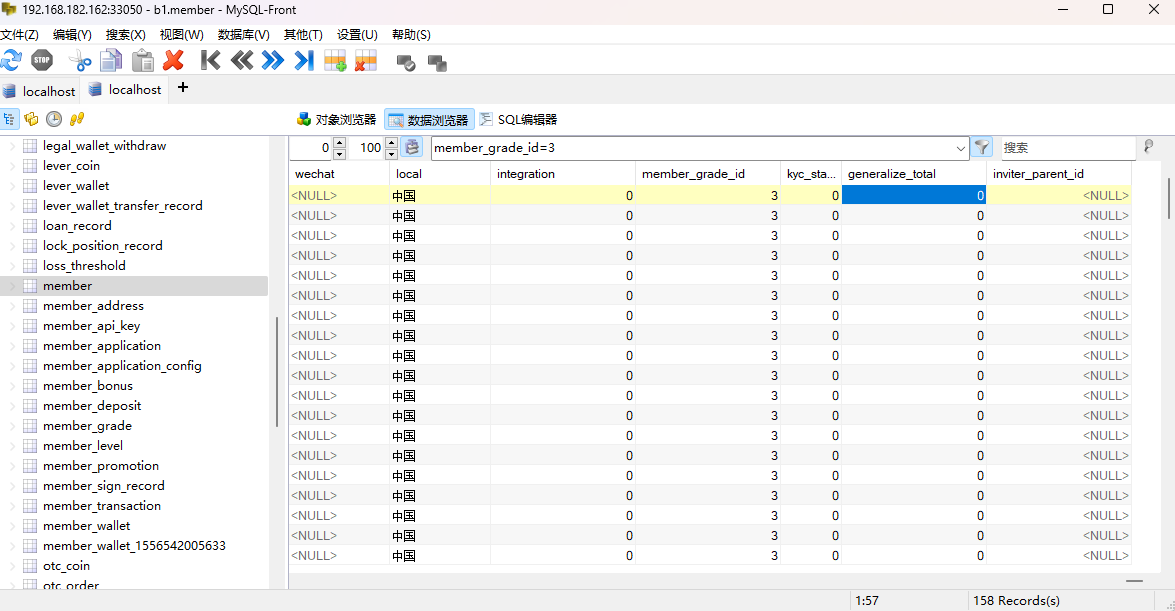Viewport: 1175px width, 611px height.
Task: Expand the member_wallet table node
Action: (13, 526)
